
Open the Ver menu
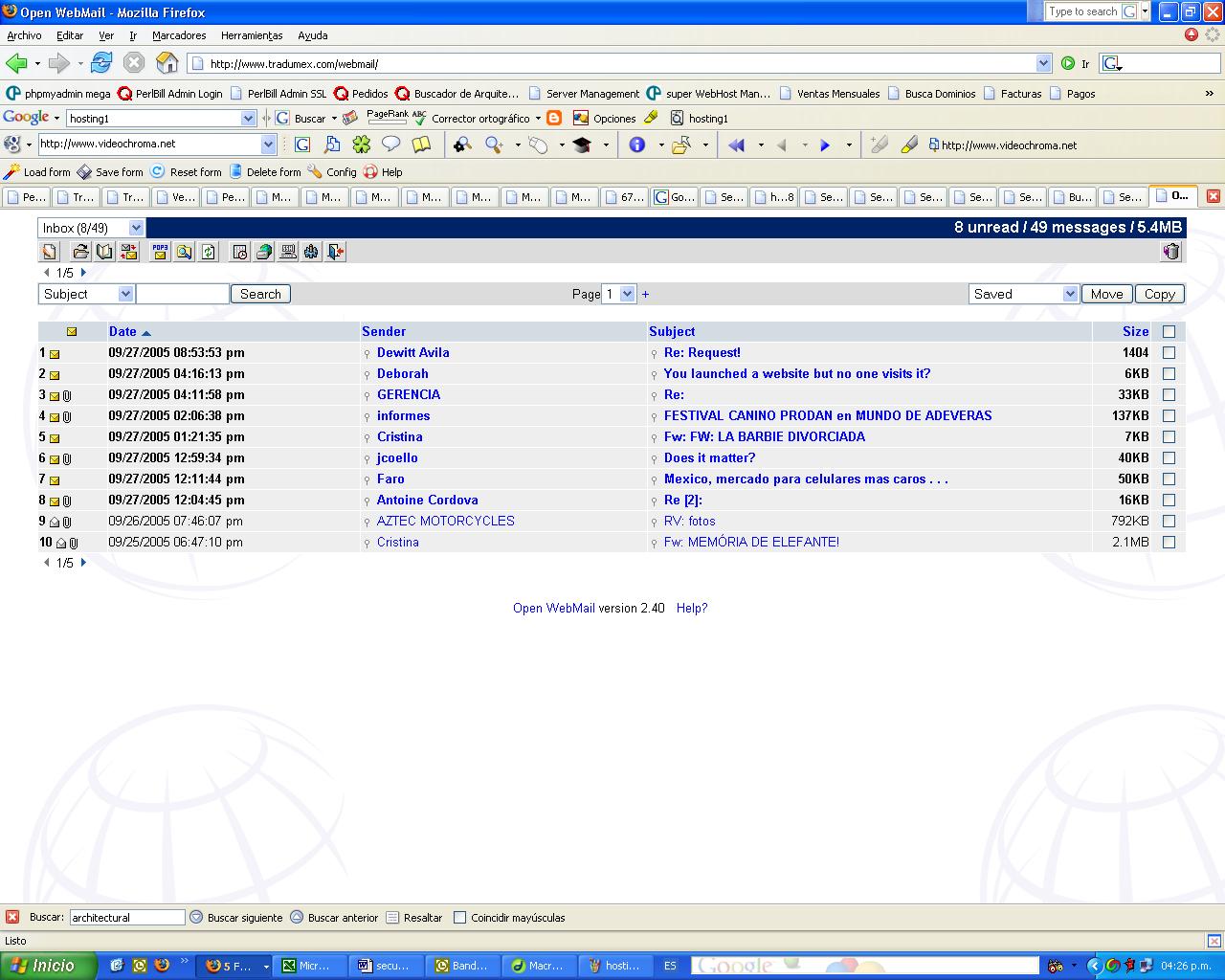click(x=106, y=35)
